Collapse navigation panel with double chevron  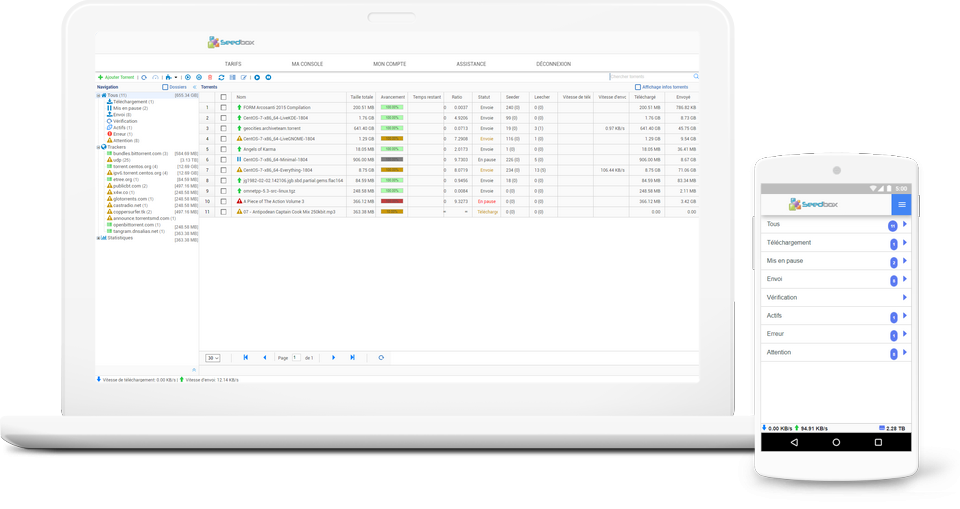click(x=195, y=87)
